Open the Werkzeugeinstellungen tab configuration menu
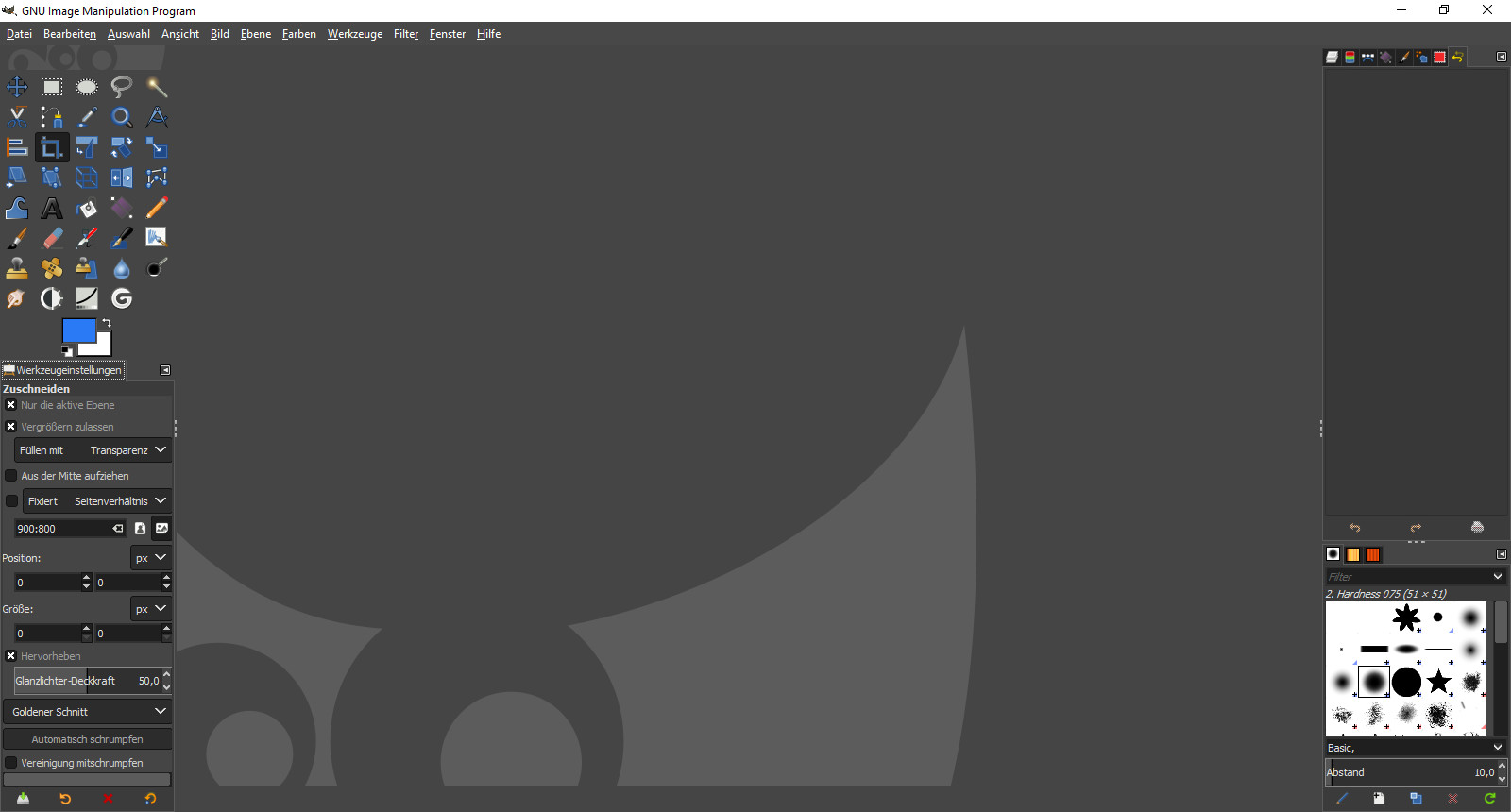This screenshot has height=812, width=1511. coord(165,370)
